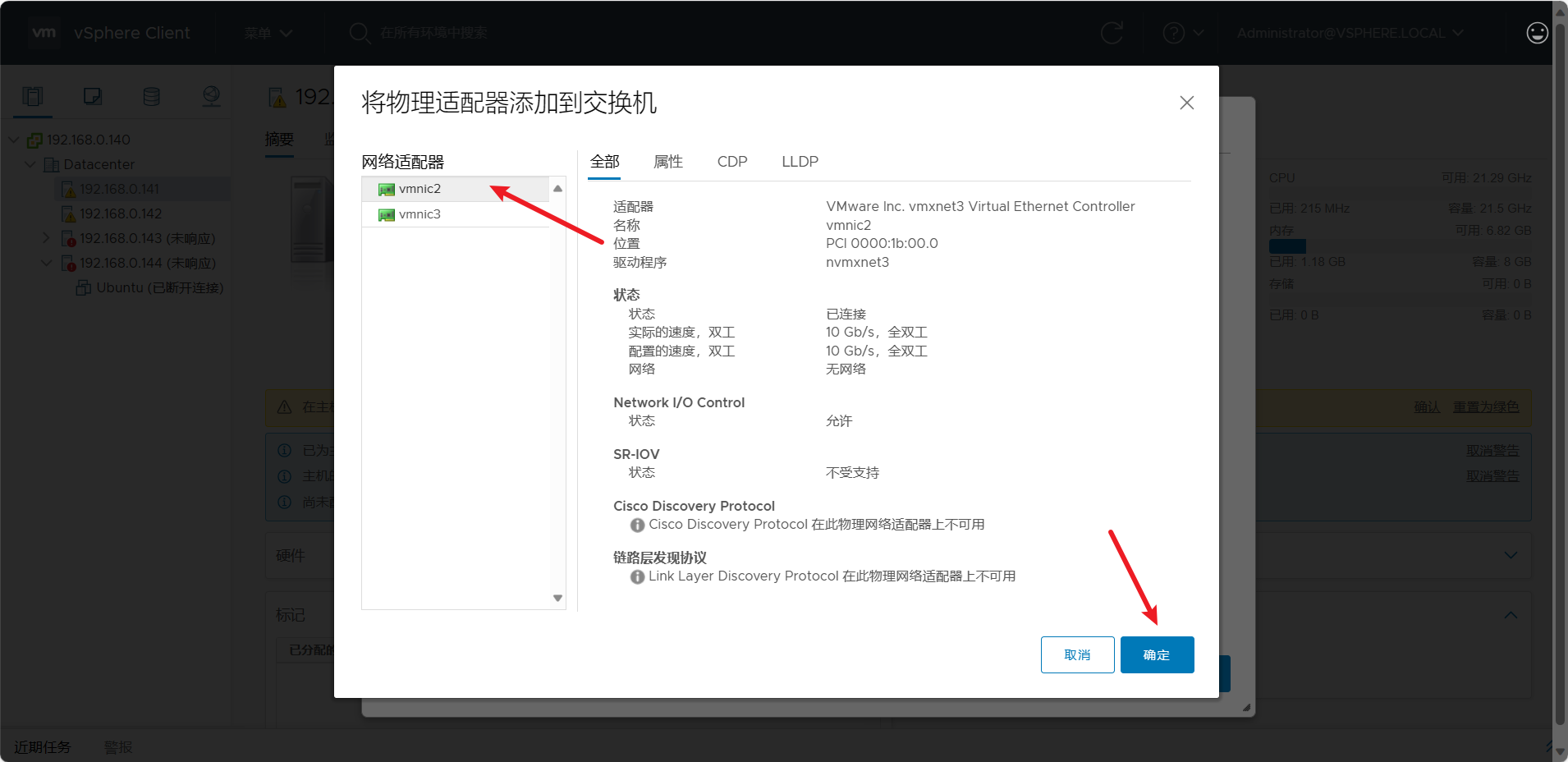Screen dimensions: 1568x762
Task: Select vmnic2 in the network adapter list
Action: pos(420,189)
